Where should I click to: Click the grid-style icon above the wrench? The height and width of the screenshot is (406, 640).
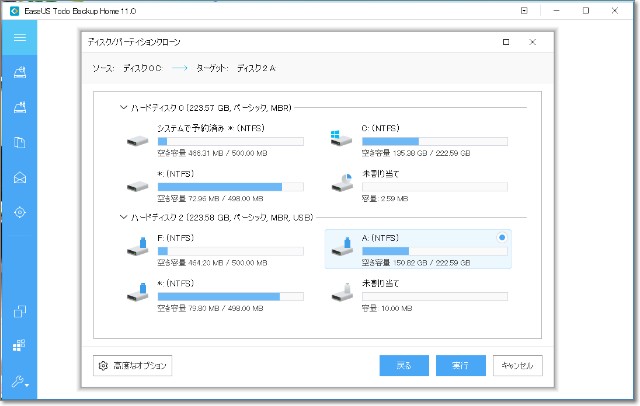coord(18,347)
